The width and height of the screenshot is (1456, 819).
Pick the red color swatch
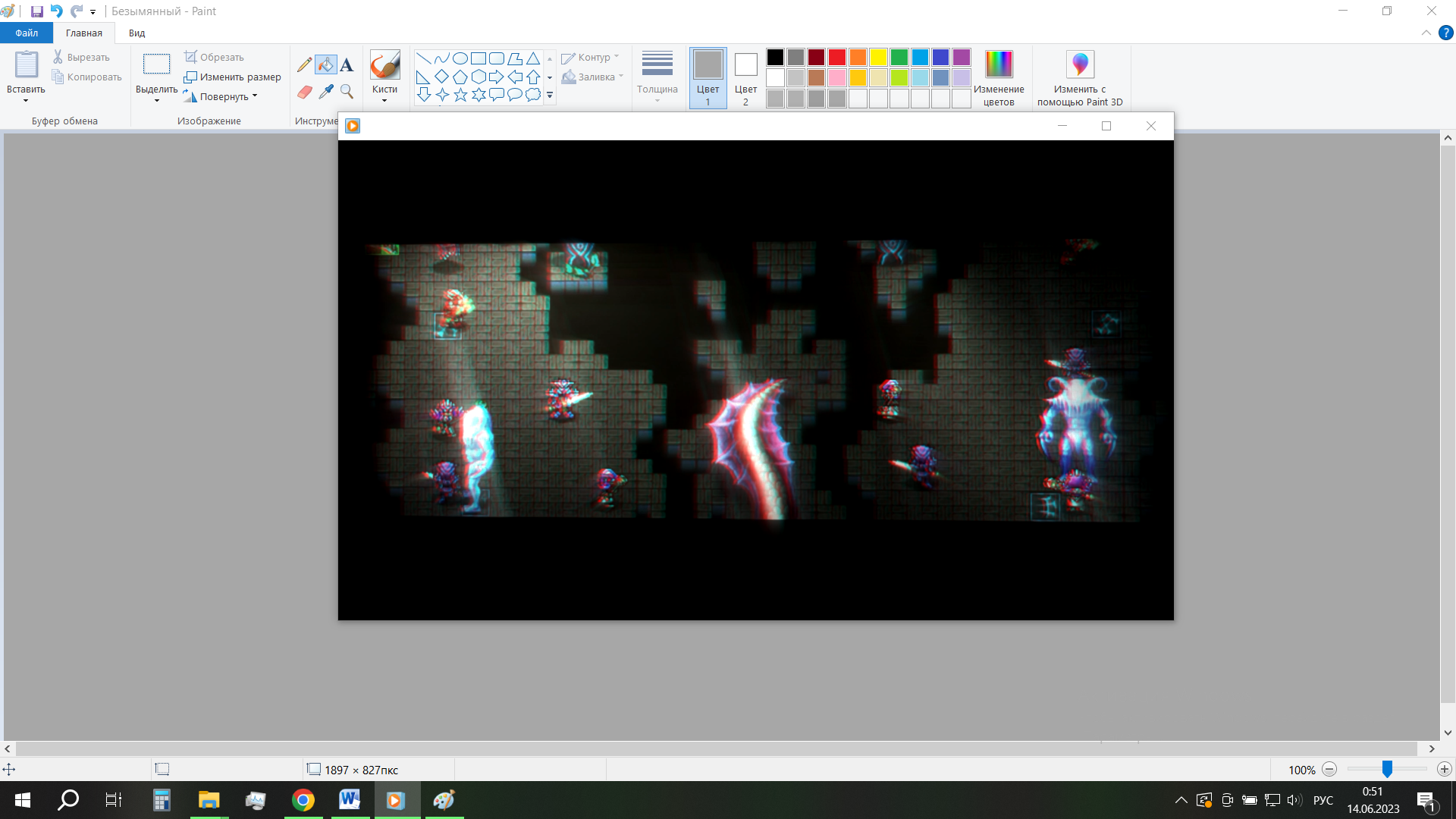point(837,57)
